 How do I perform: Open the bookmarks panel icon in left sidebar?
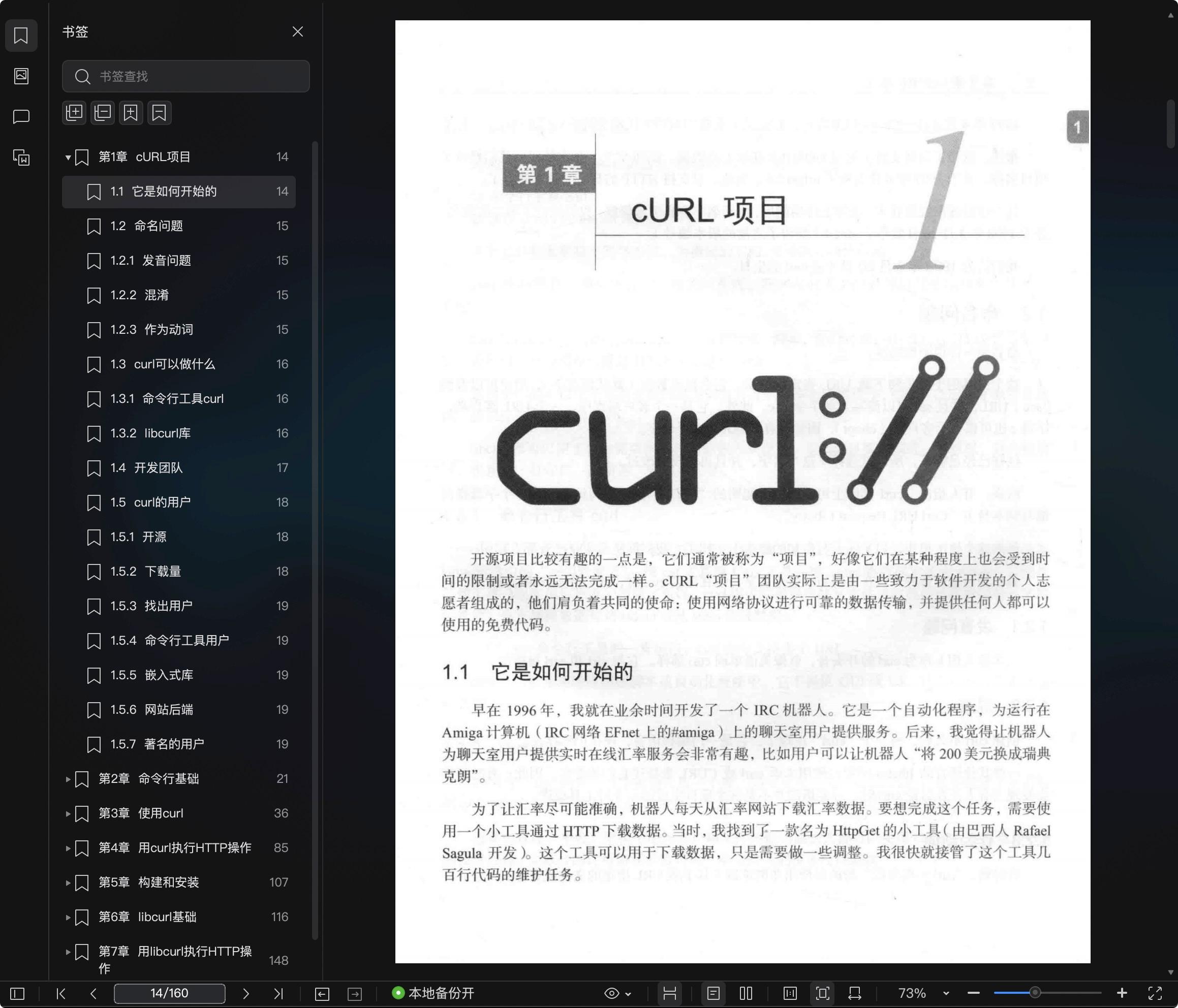pos(21,36)
